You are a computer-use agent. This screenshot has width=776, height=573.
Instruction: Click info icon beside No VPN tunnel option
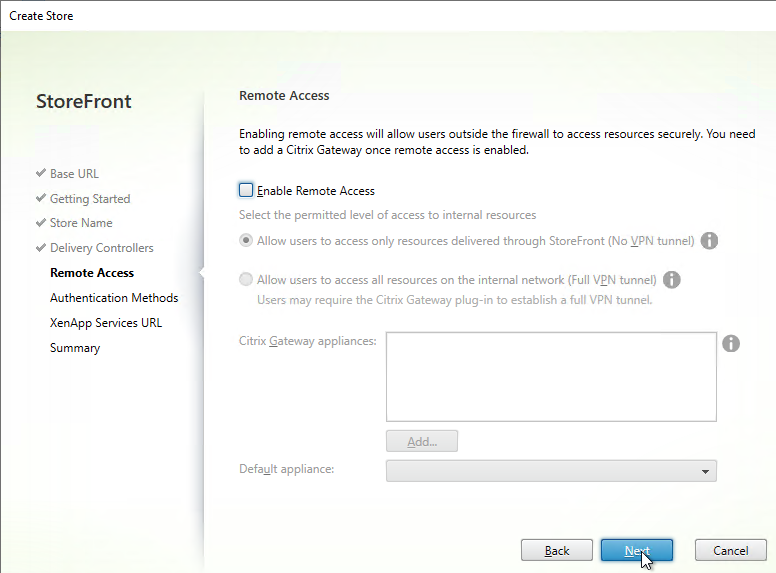tap(709, 241)
